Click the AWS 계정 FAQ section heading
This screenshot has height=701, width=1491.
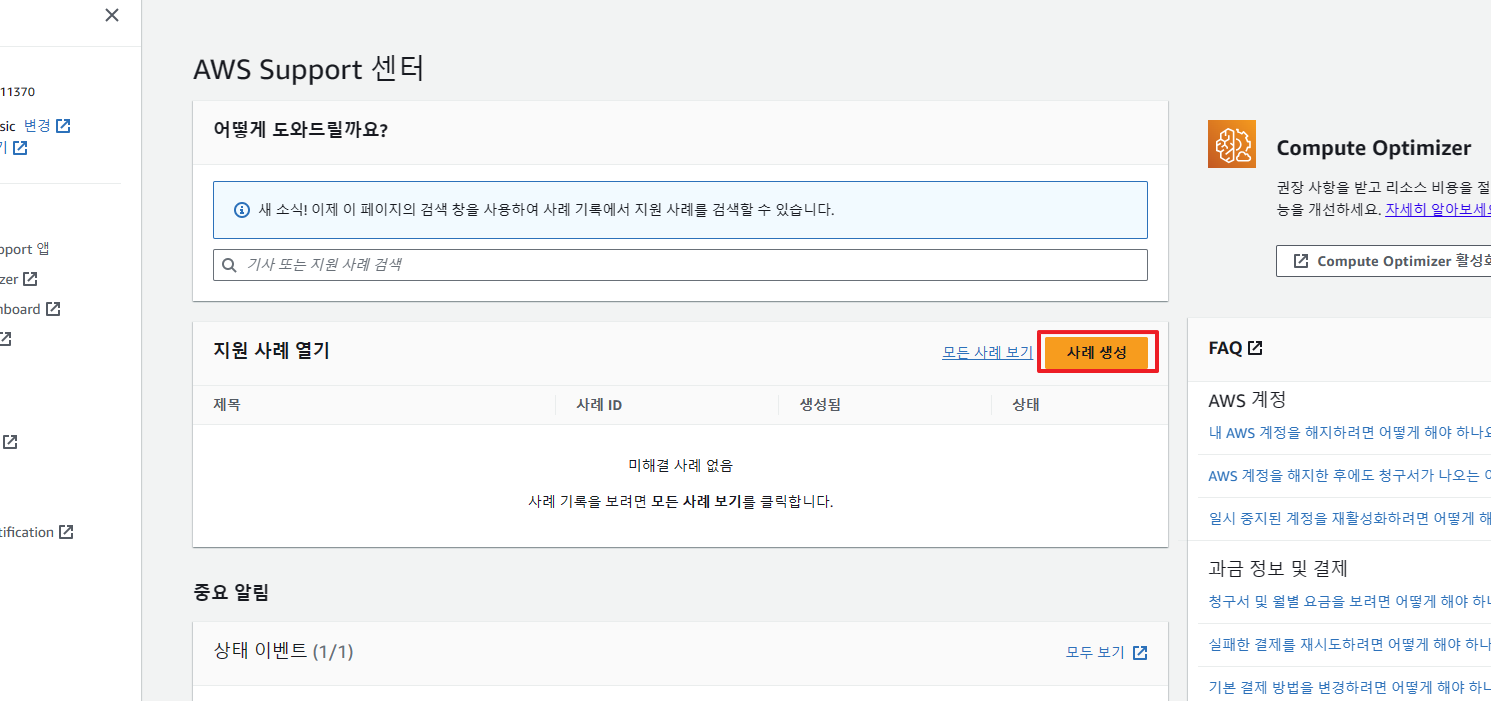1247,399
